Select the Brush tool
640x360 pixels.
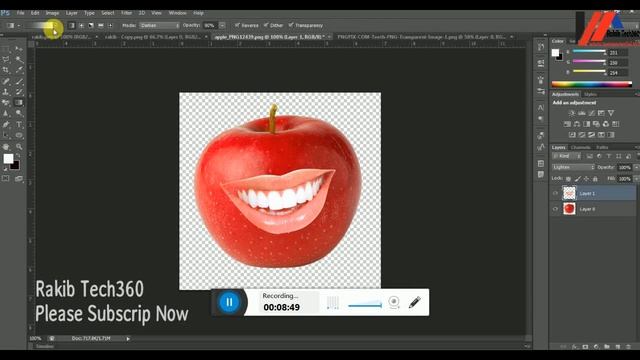(x=19, y=81)
